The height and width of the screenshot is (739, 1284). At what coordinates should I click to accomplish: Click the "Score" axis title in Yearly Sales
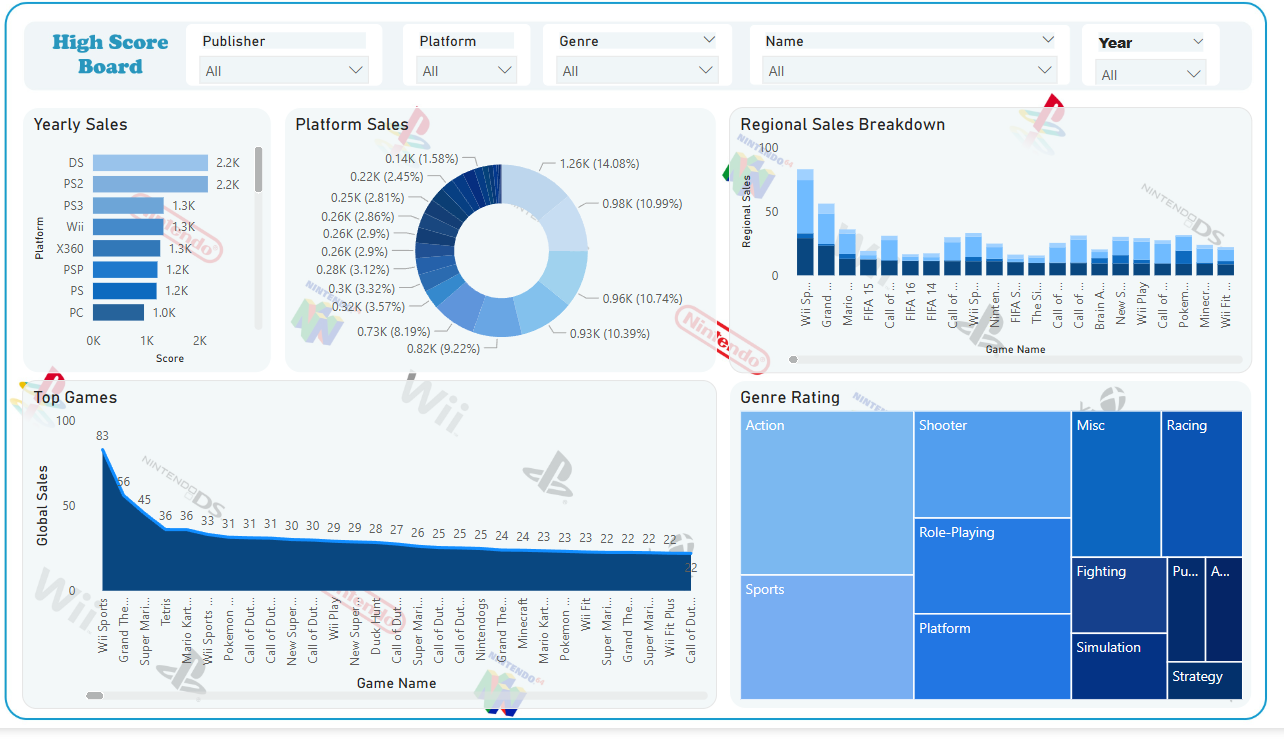[x=170, y=358]
